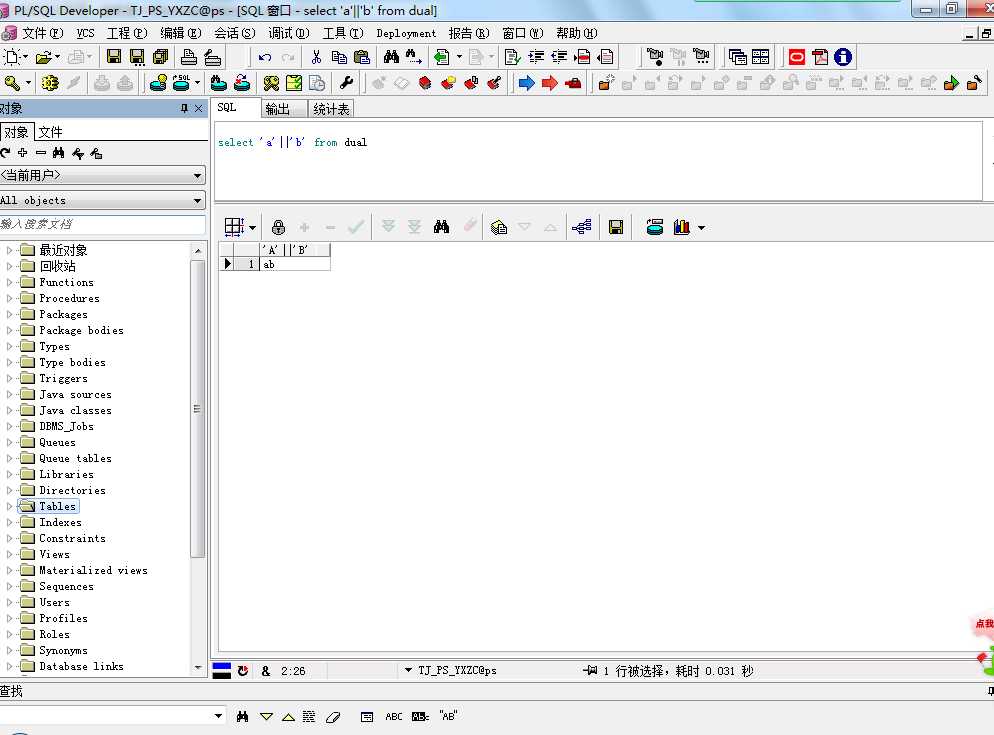Click inside the SQL editor text
Viewport: 994px width, 735px height.
tap(292, 142)
